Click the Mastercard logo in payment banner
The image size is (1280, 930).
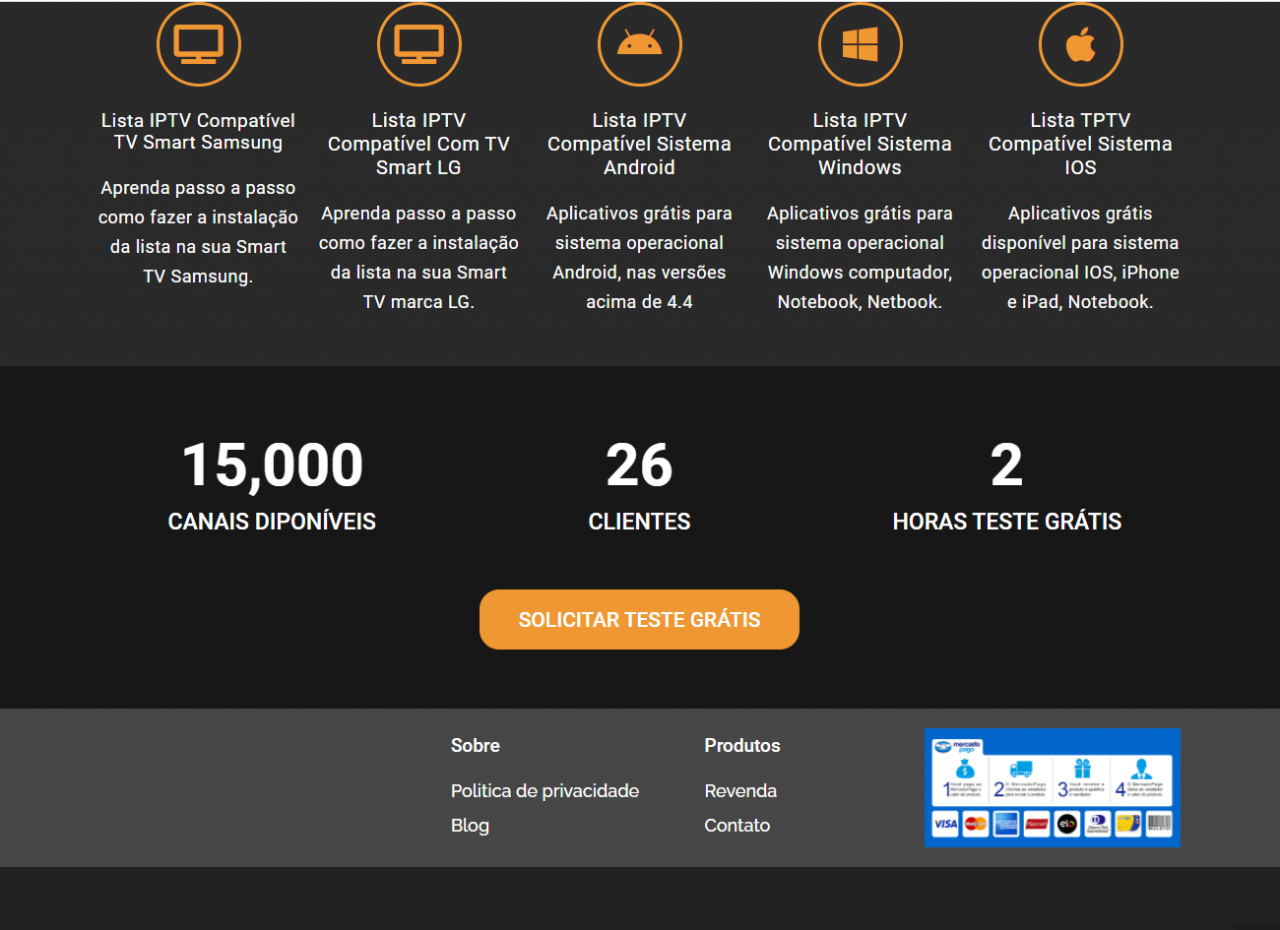tap(976, 824)
